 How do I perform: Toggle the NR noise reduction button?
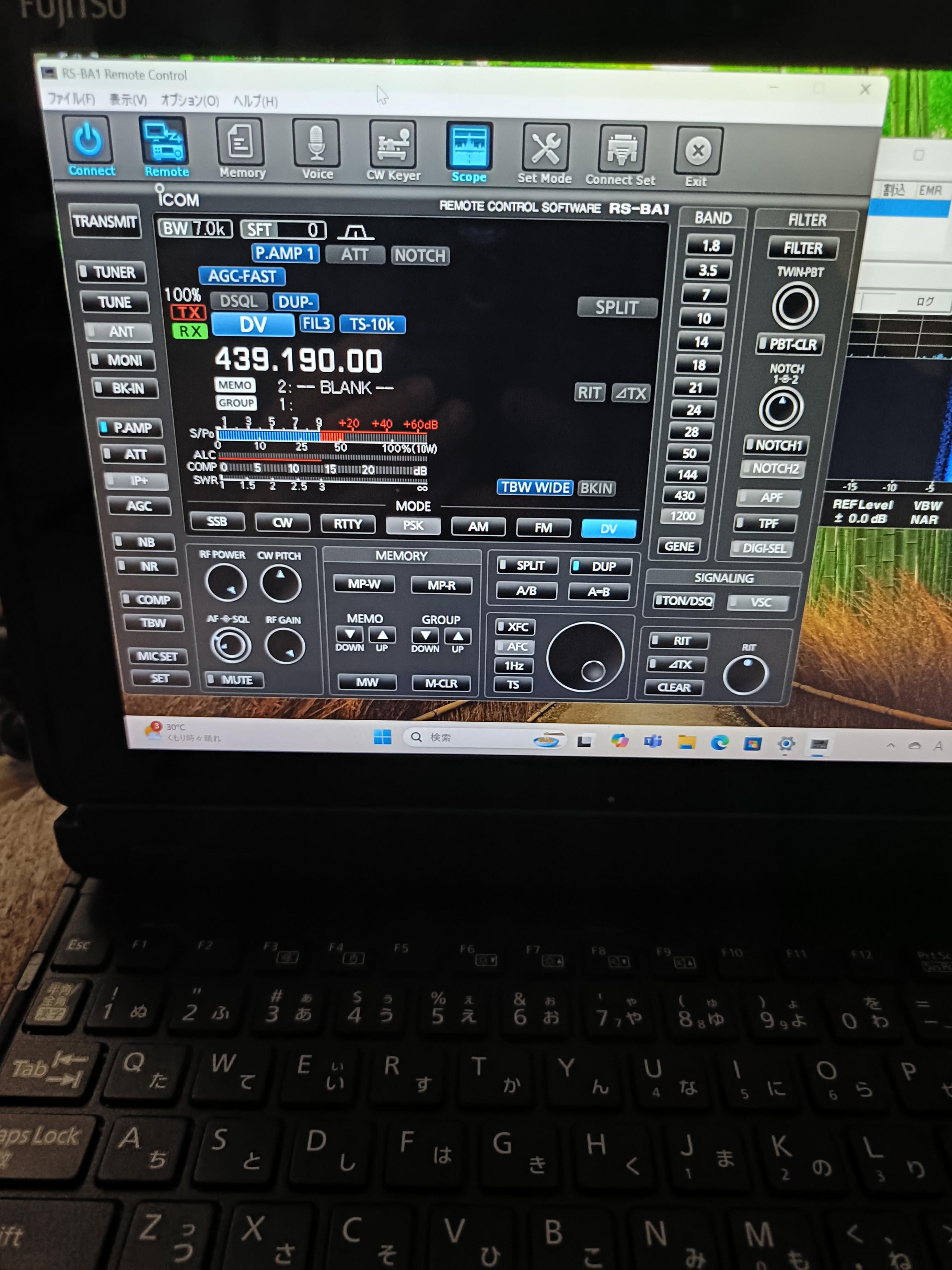click(x=147, y=567)
